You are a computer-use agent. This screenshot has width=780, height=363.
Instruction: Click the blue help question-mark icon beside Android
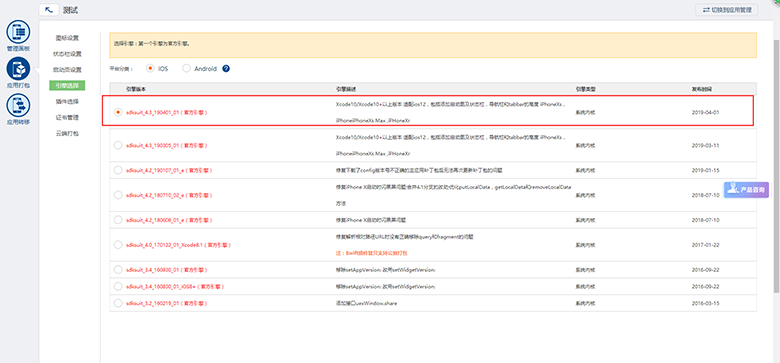click(x=226, y=69)
